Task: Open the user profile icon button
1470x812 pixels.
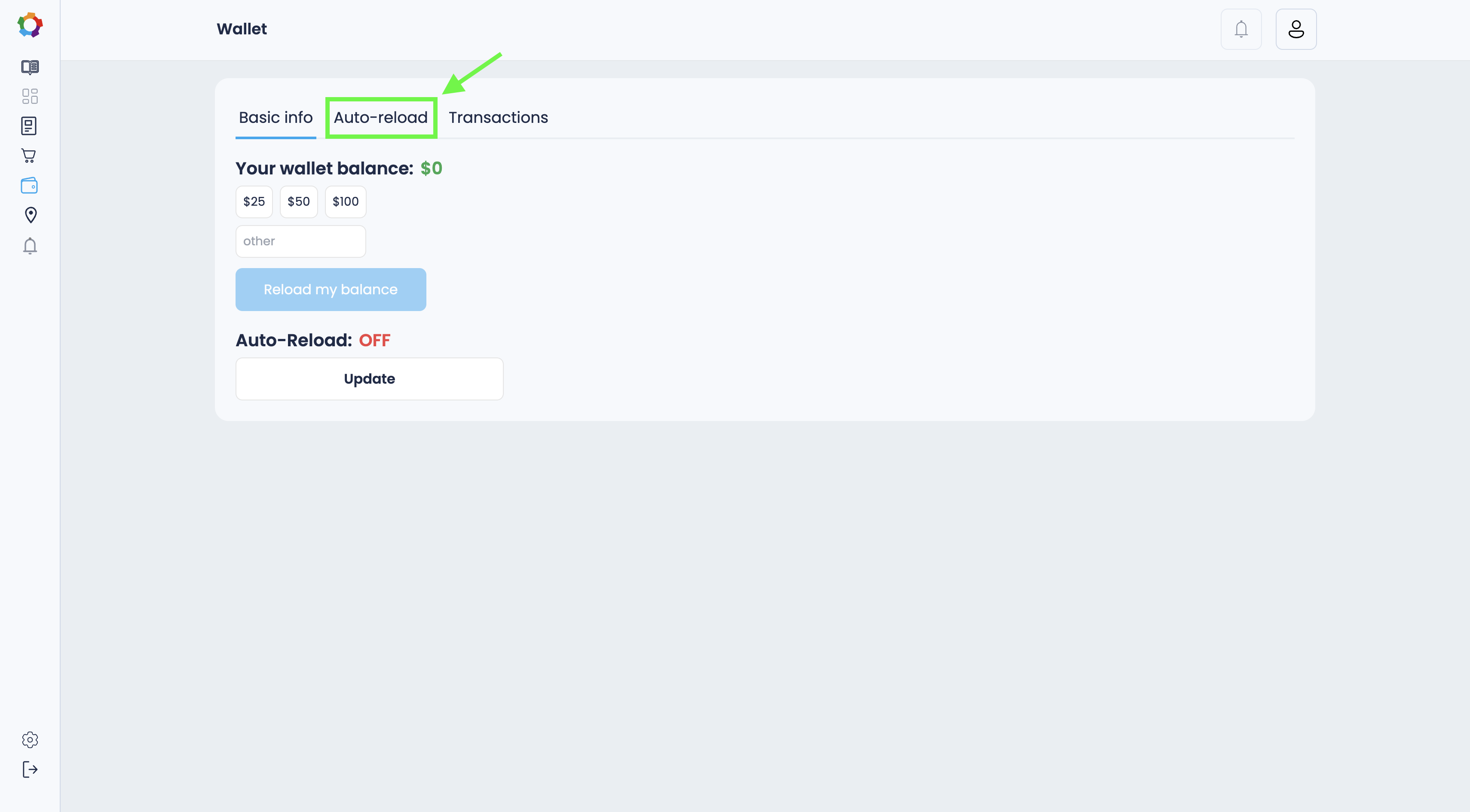Action: [x=1295, y=29]
